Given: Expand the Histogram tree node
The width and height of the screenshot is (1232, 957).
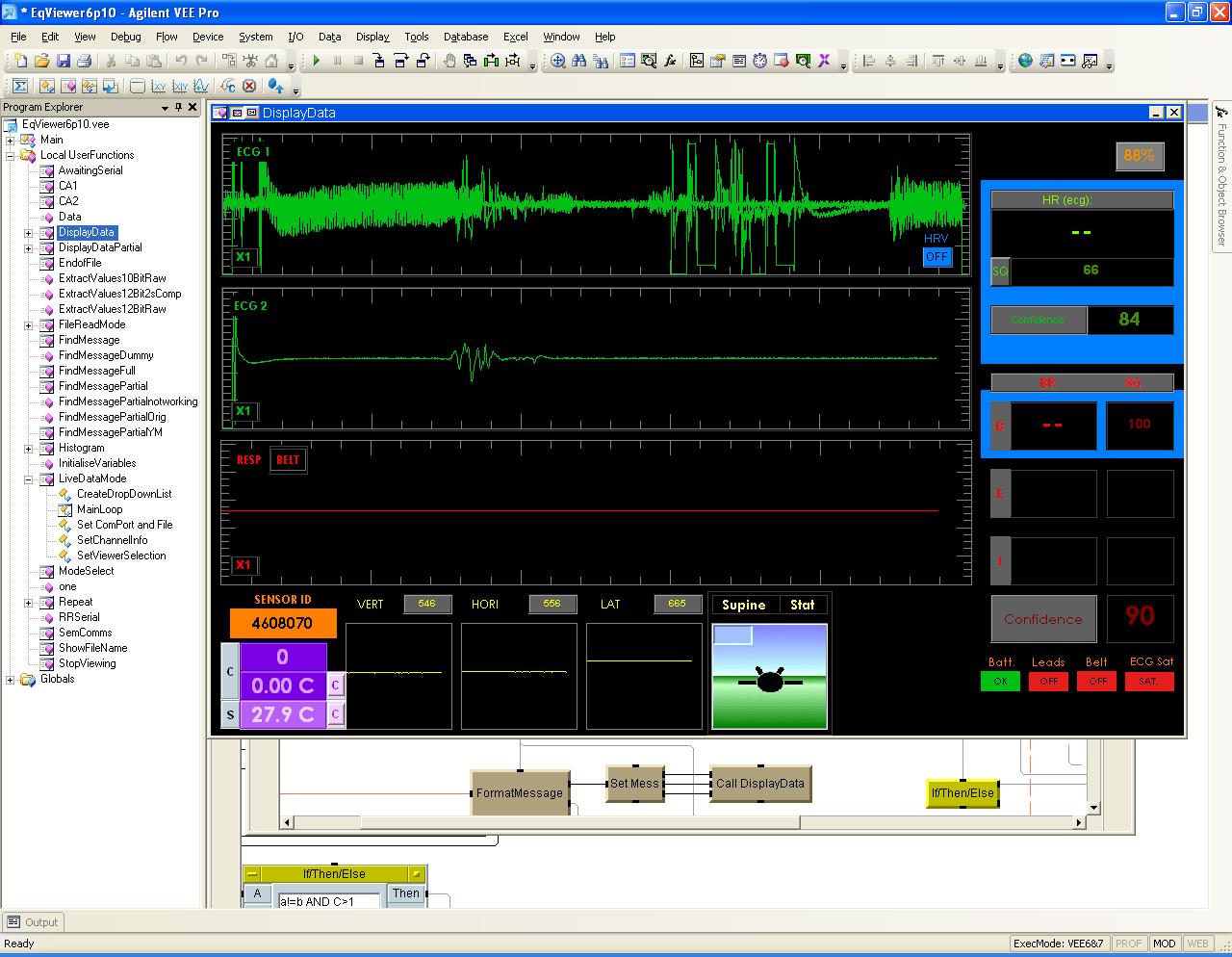Looking at the screenshot, I should coord(29,448).
